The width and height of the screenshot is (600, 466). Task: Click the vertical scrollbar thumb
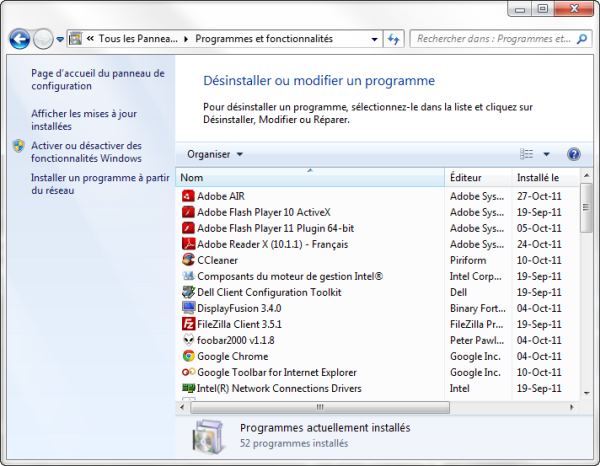[x=586, y=208]
